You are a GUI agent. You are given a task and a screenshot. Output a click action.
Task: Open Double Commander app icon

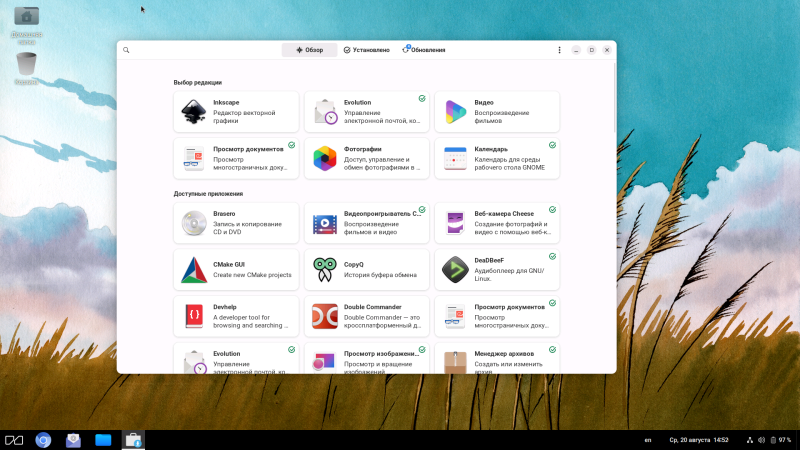click(x=324, y=316)
